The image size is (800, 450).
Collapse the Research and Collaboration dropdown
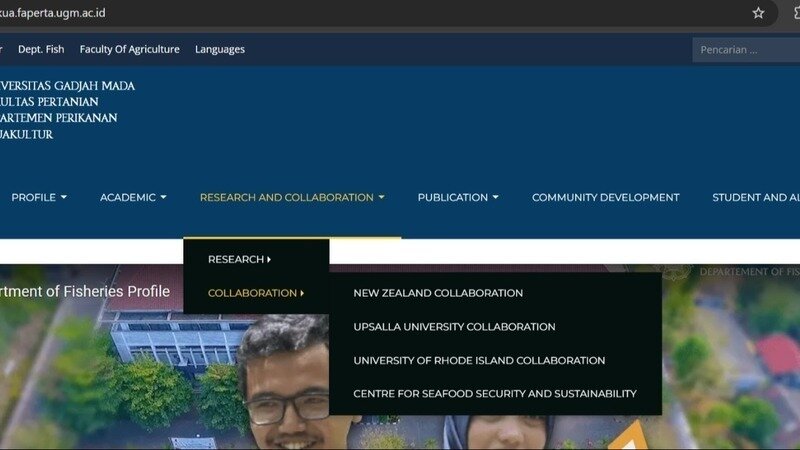(x=291, y=197)
